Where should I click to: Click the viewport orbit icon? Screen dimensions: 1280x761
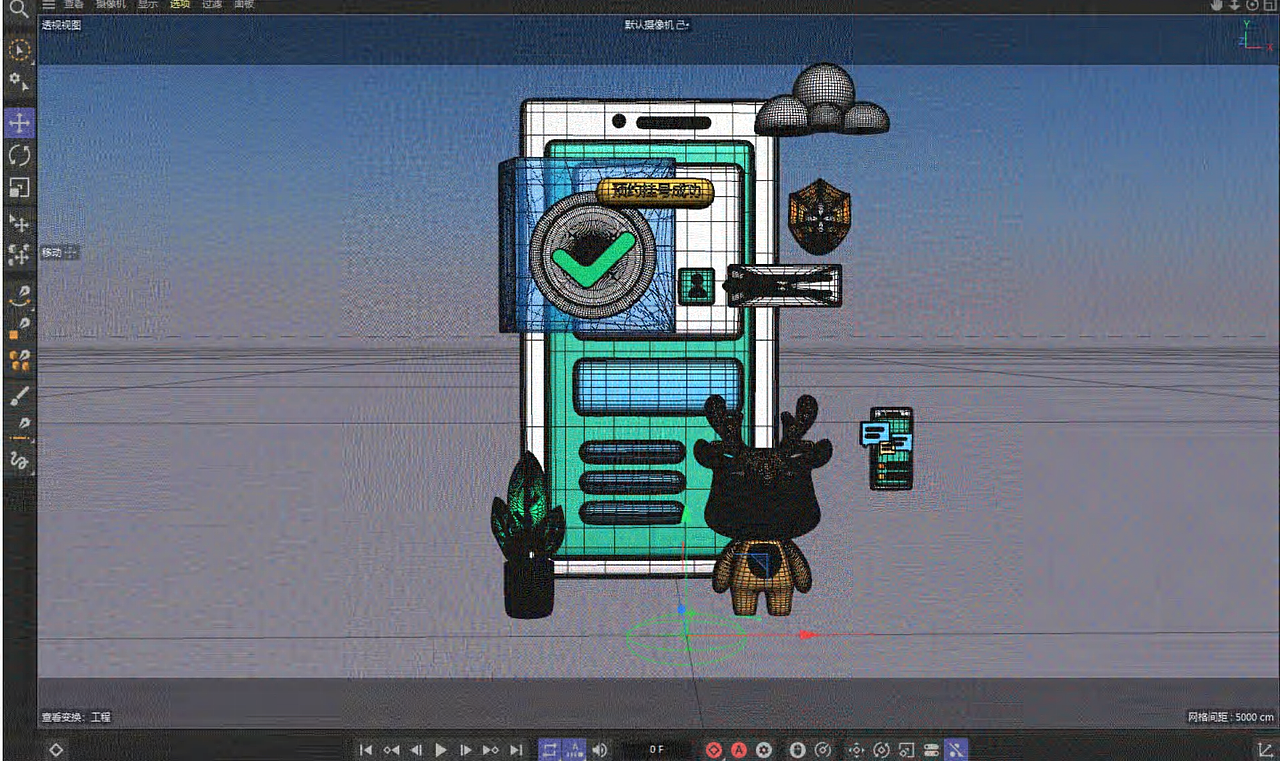click(x=1253, y=6)
